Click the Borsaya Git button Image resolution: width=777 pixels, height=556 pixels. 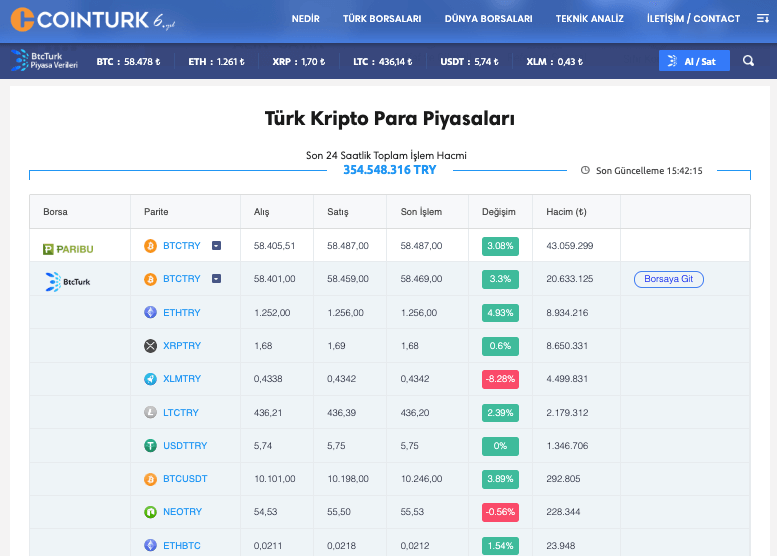(668, 279)
